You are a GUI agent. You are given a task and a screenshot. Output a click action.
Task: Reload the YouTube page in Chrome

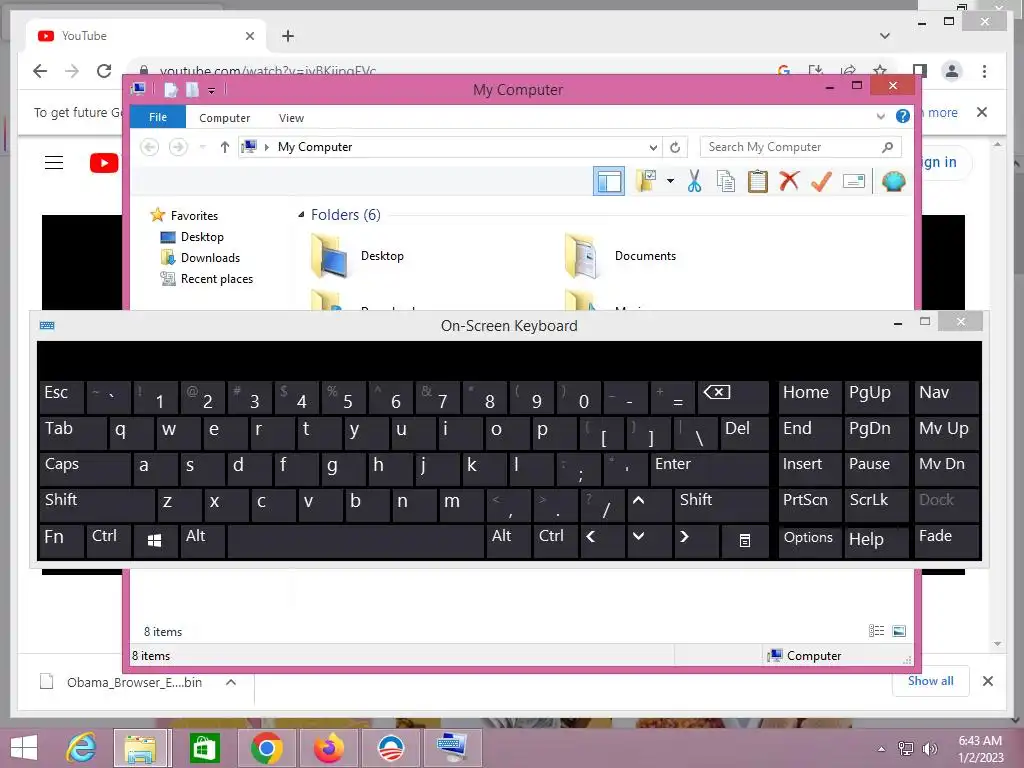click(104, 71)
